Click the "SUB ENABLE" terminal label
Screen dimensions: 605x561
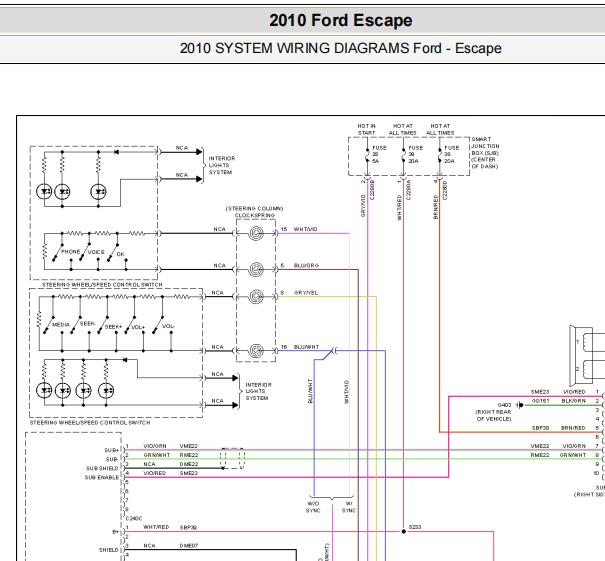click(x=102, y=477)
